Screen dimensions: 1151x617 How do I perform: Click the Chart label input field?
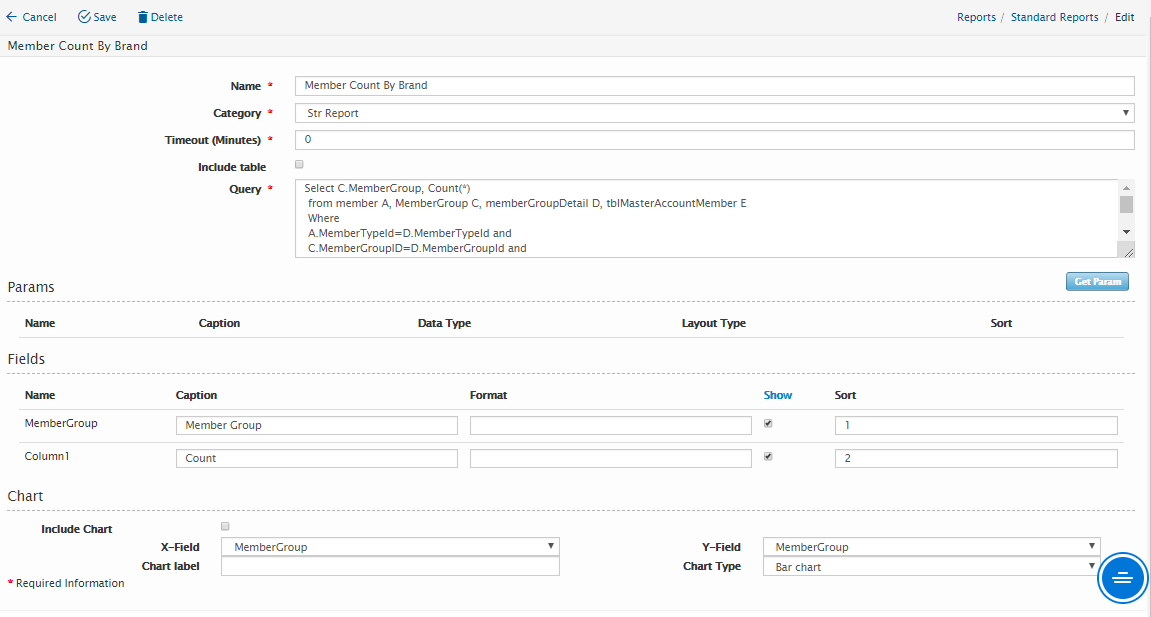tap(390, 567)
